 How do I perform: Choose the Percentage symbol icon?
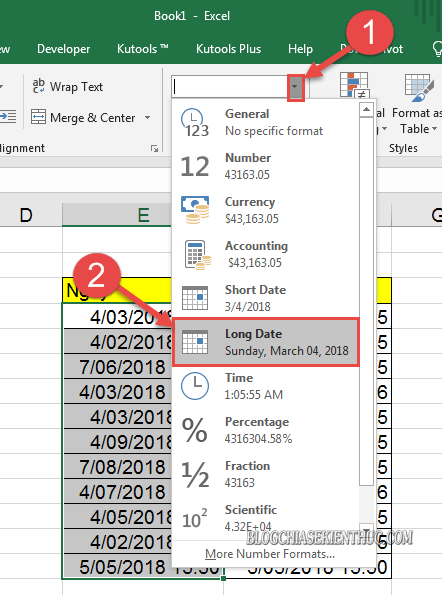195,430
